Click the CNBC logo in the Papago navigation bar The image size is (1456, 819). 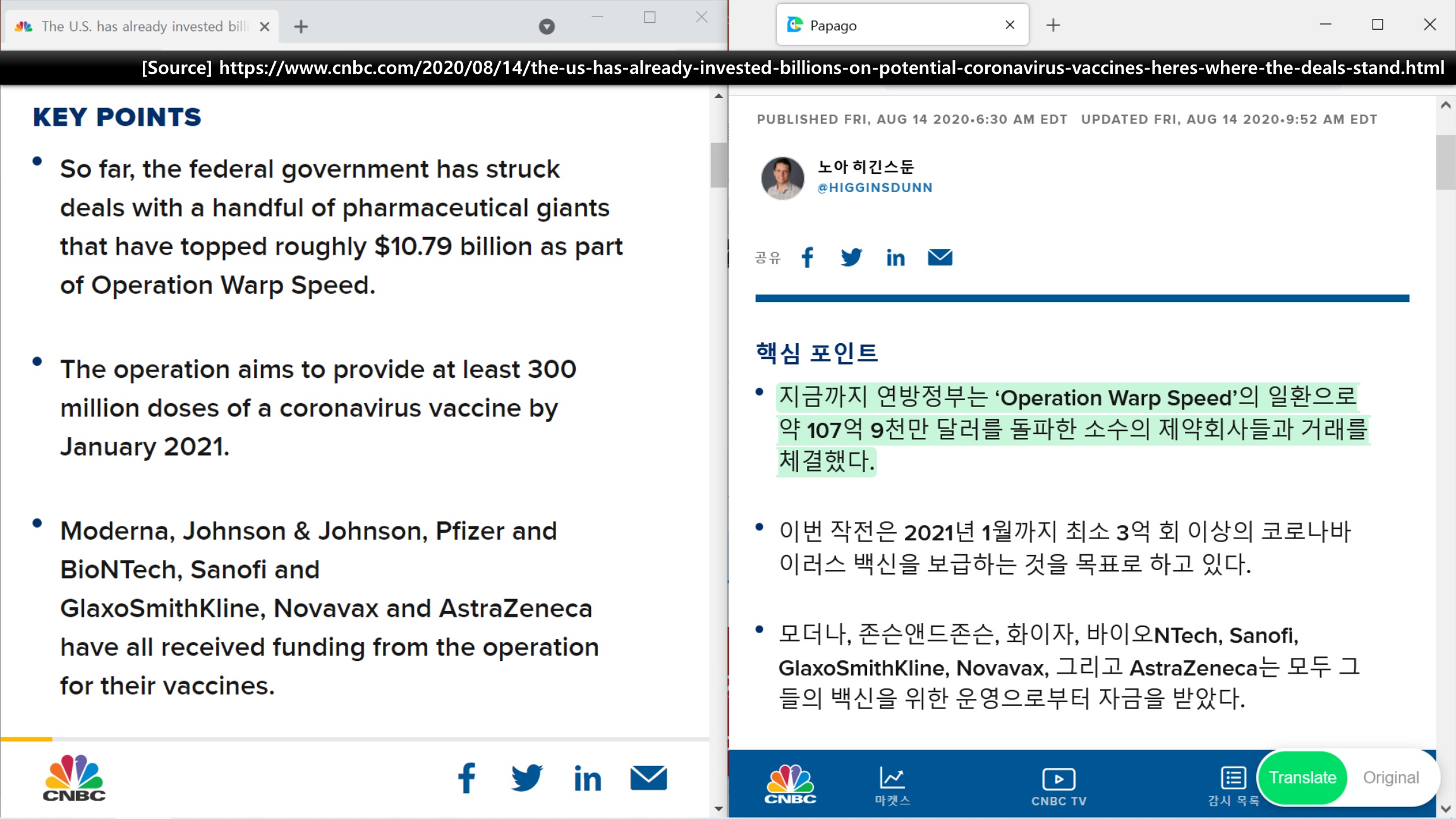[791, 784]
